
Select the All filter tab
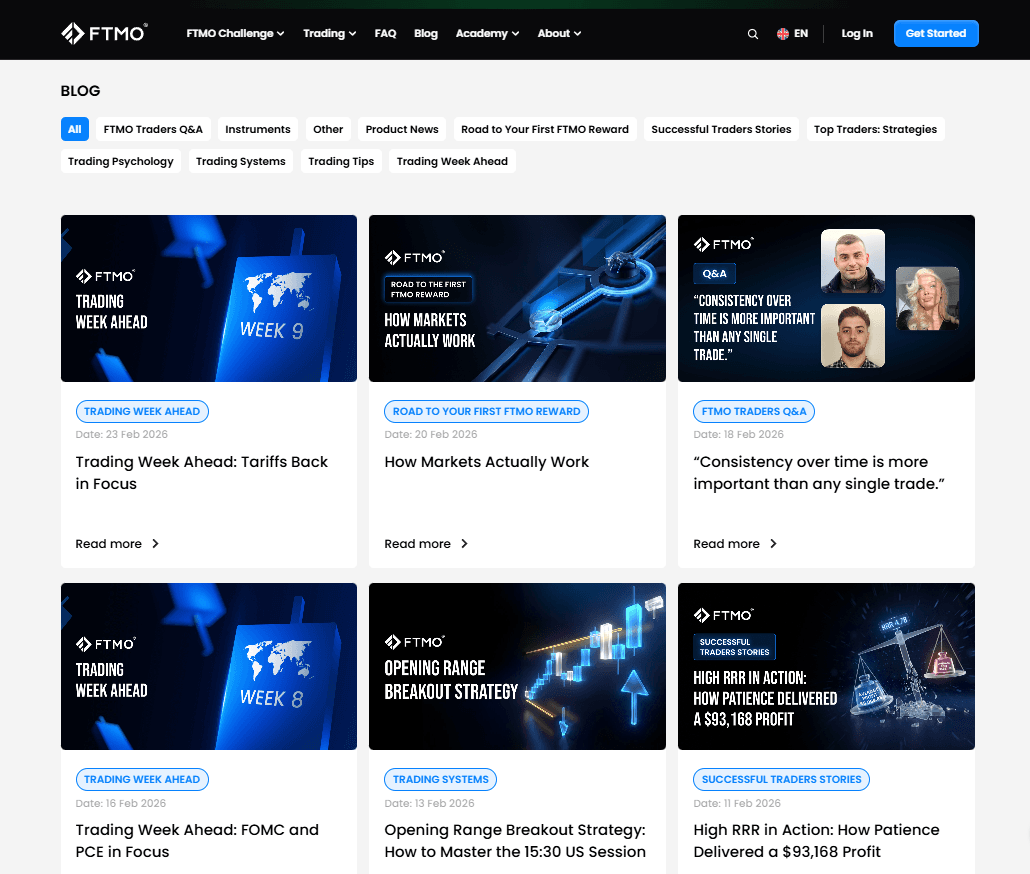[x=75, y=129]
